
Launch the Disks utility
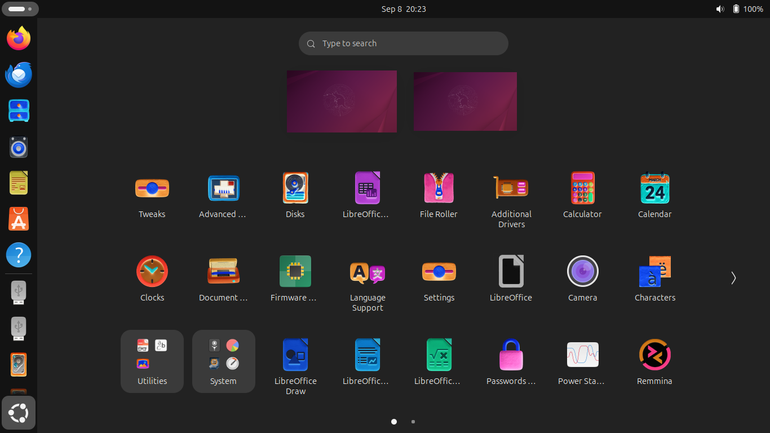(x=295, y=195)
